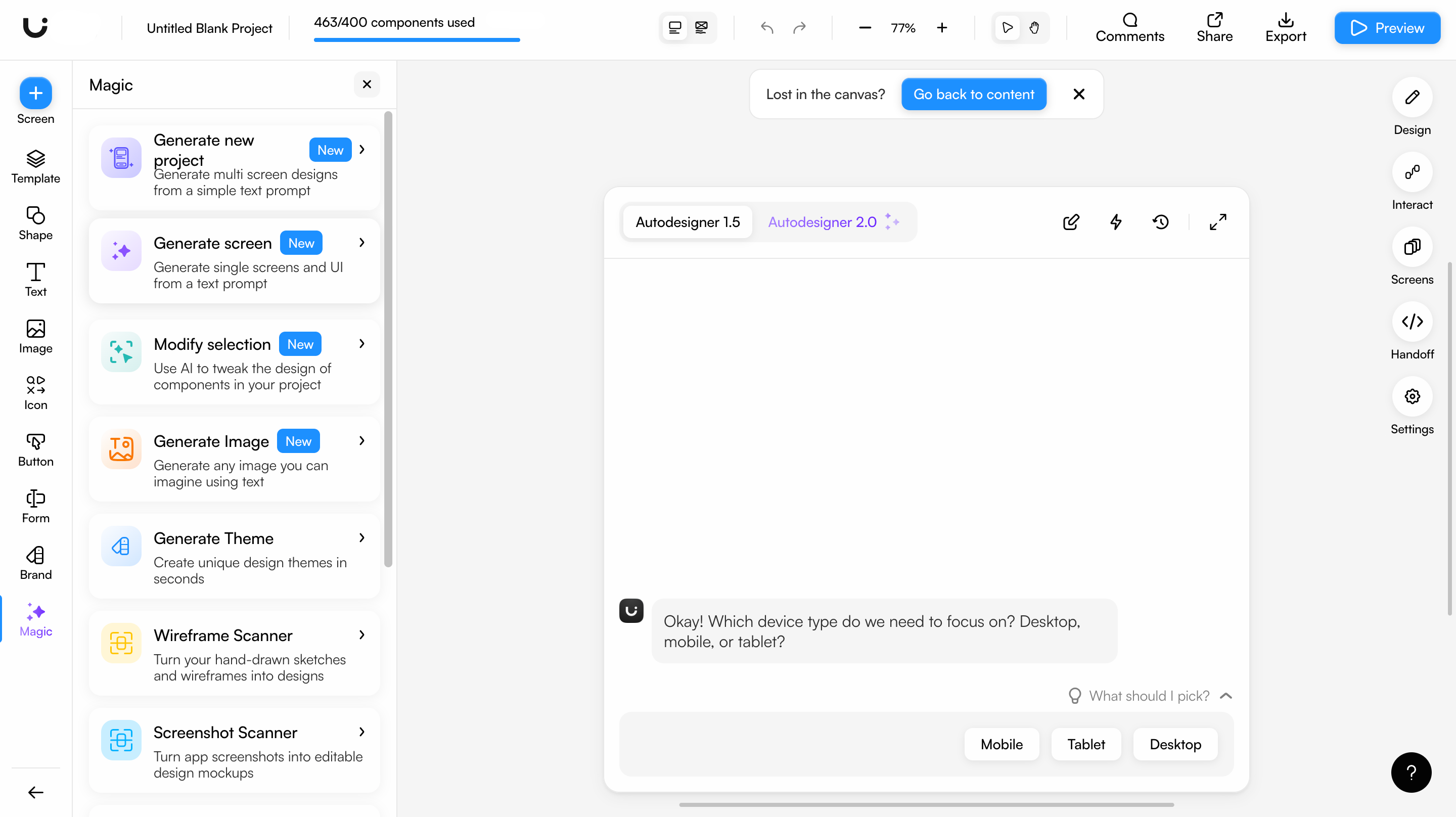Click the lightning bolt quick action icon
The image size is (1456, 817).
point(1116,221)
